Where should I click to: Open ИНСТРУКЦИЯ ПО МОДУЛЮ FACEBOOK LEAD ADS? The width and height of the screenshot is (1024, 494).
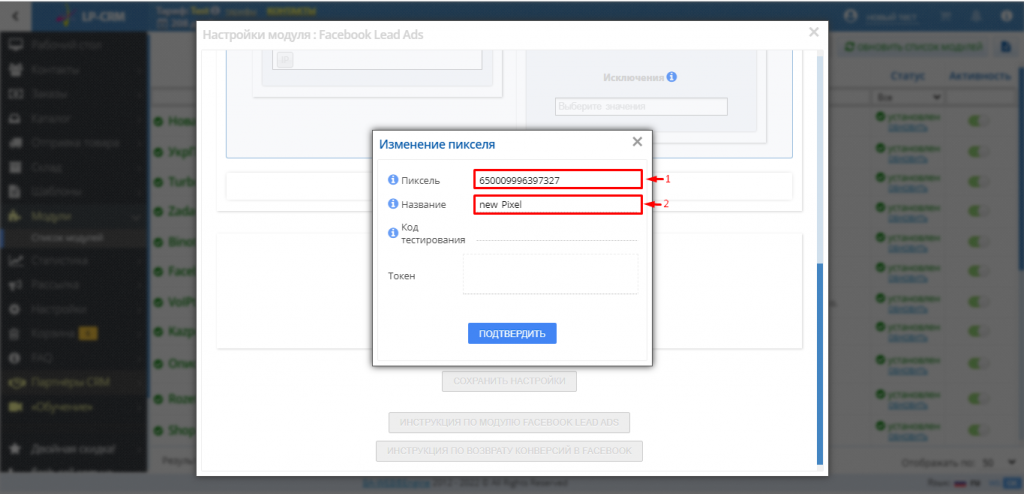[509, 423]
